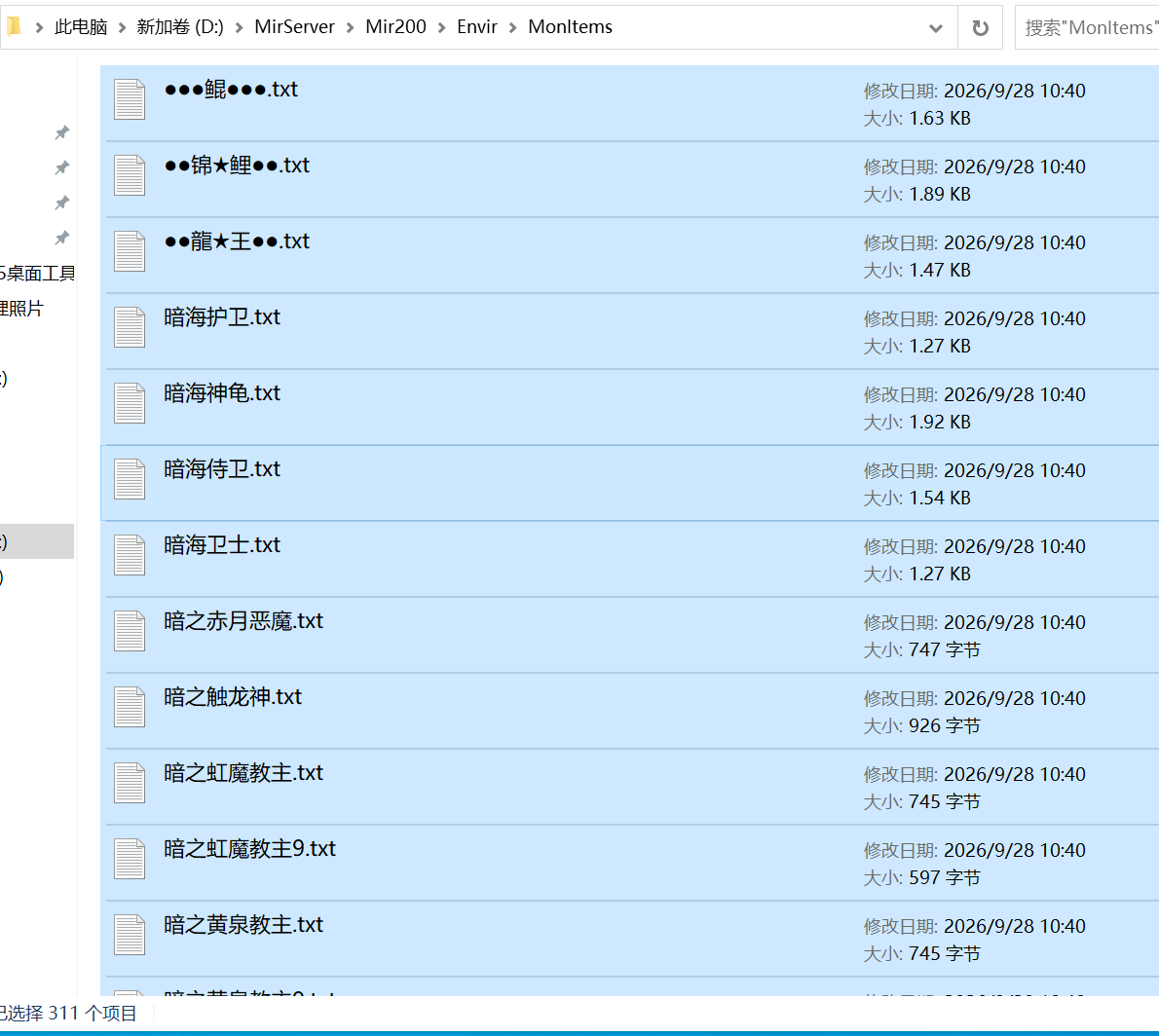1159x1036 pixels.
Task: Select the file name 暗之赤月恶魔.txt
Action: pos(243,622)
